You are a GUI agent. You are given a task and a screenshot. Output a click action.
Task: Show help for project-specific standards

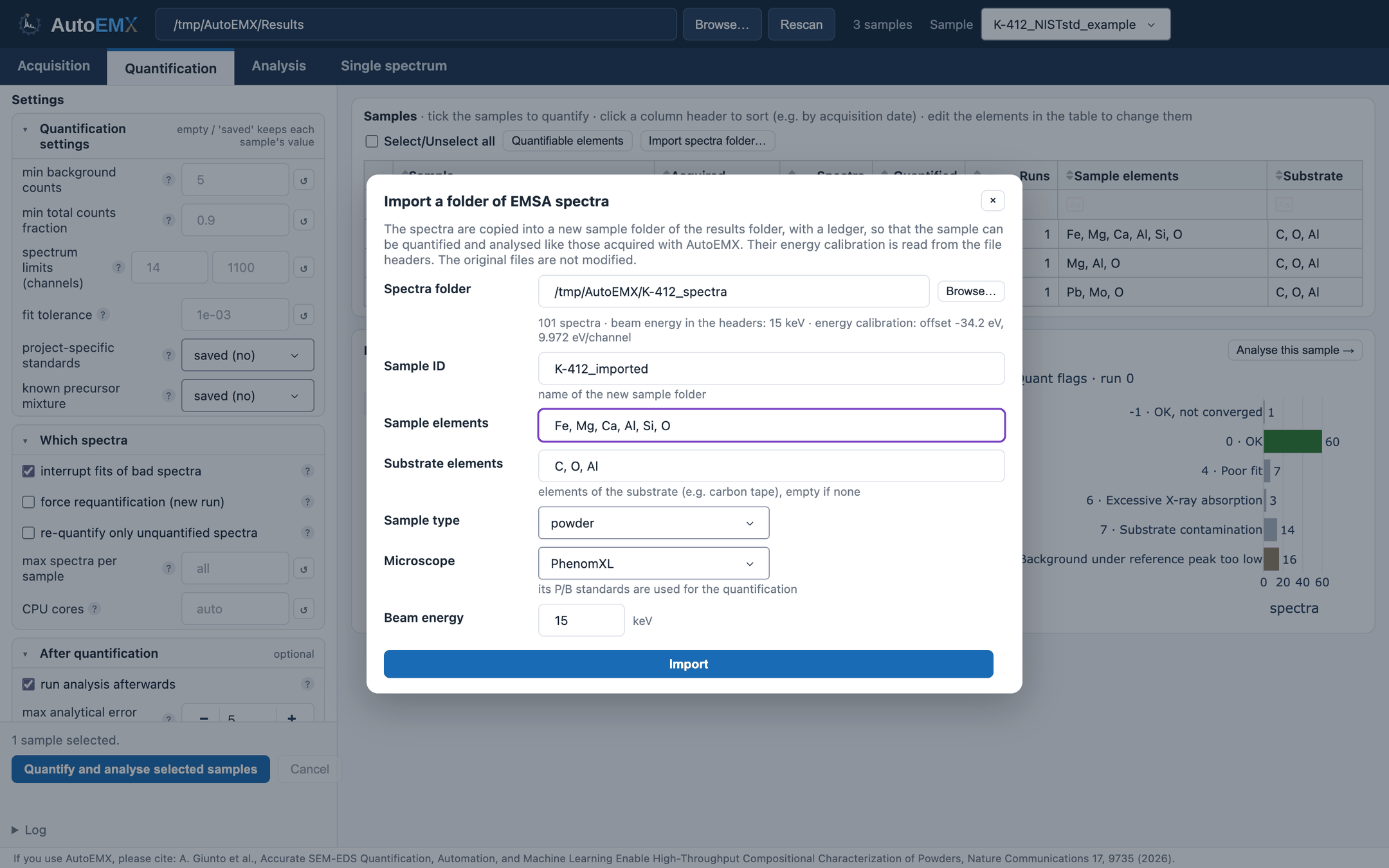coord(168,356)
